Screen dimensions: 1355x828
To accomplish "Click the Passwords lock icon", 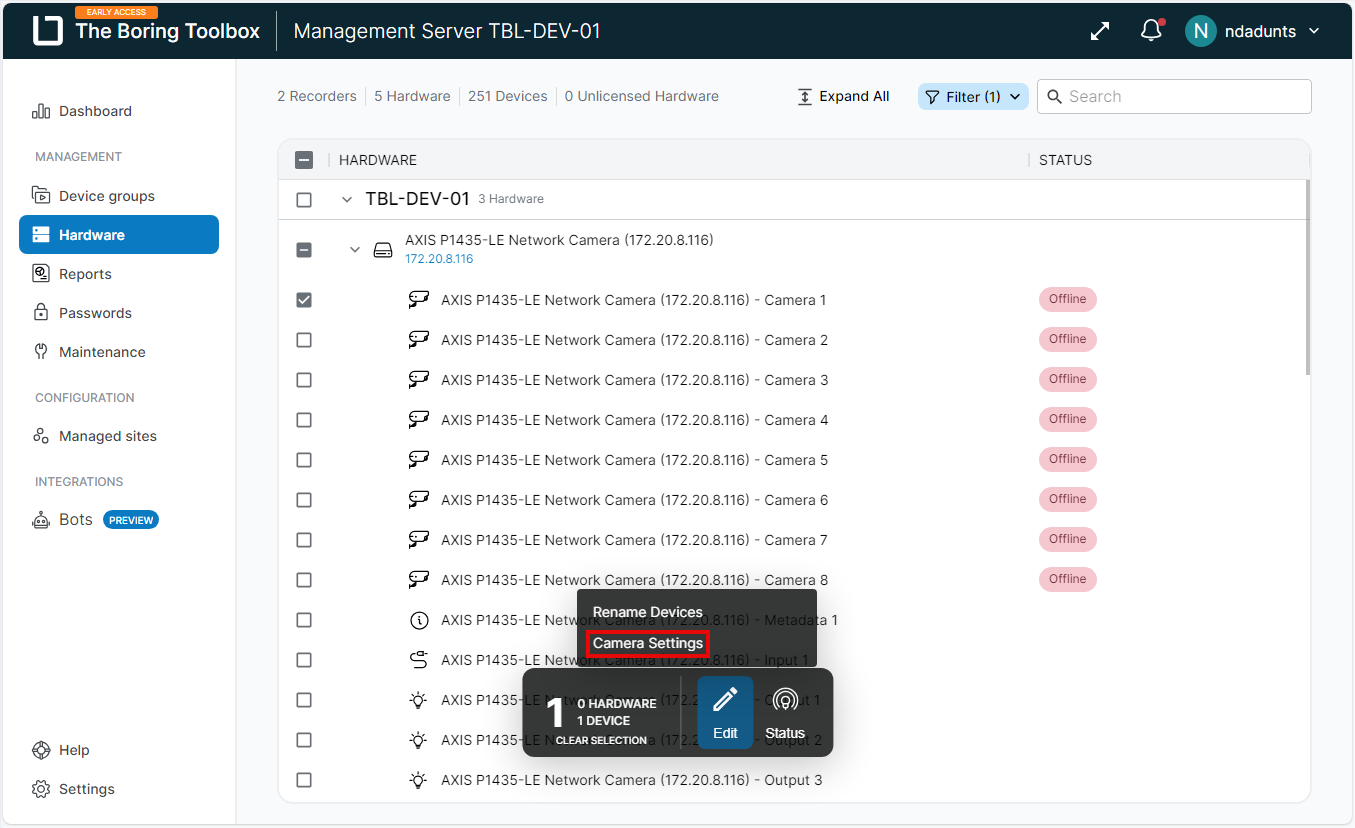I will 41,312.
